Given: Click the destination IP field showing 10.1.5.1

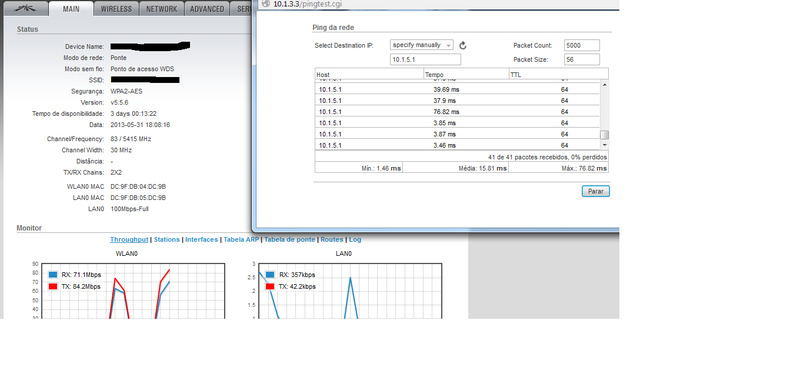Looking at the screenshot, I should (425, 60).
